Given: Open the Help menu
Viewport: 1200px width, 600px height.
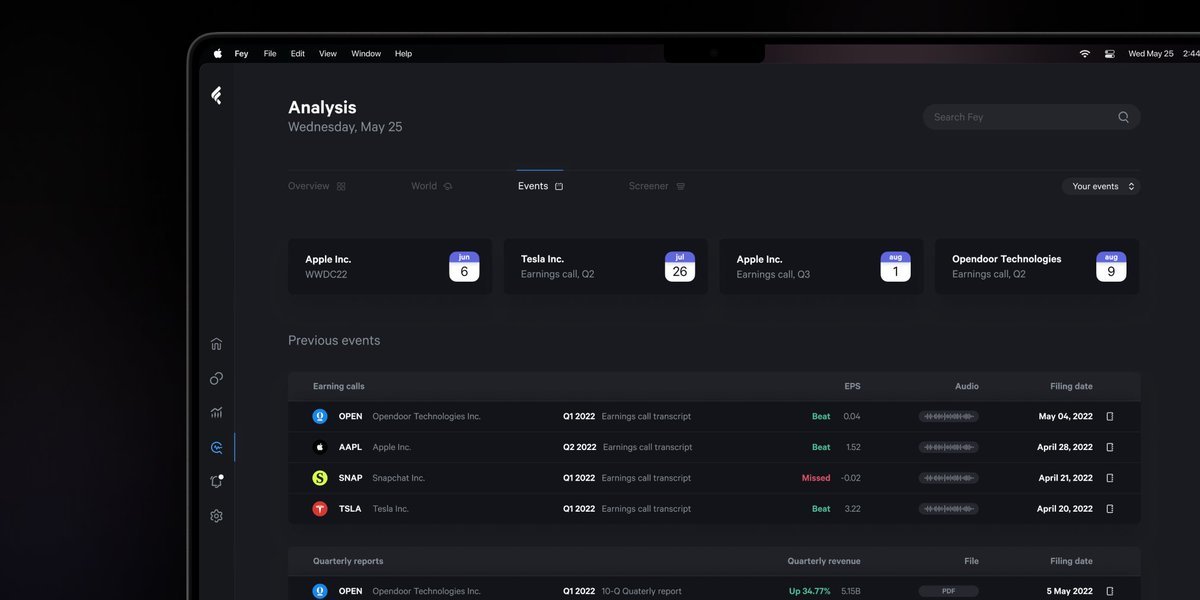Looking at the screenshot, I should pyautogui.click(x=403, y=54).
